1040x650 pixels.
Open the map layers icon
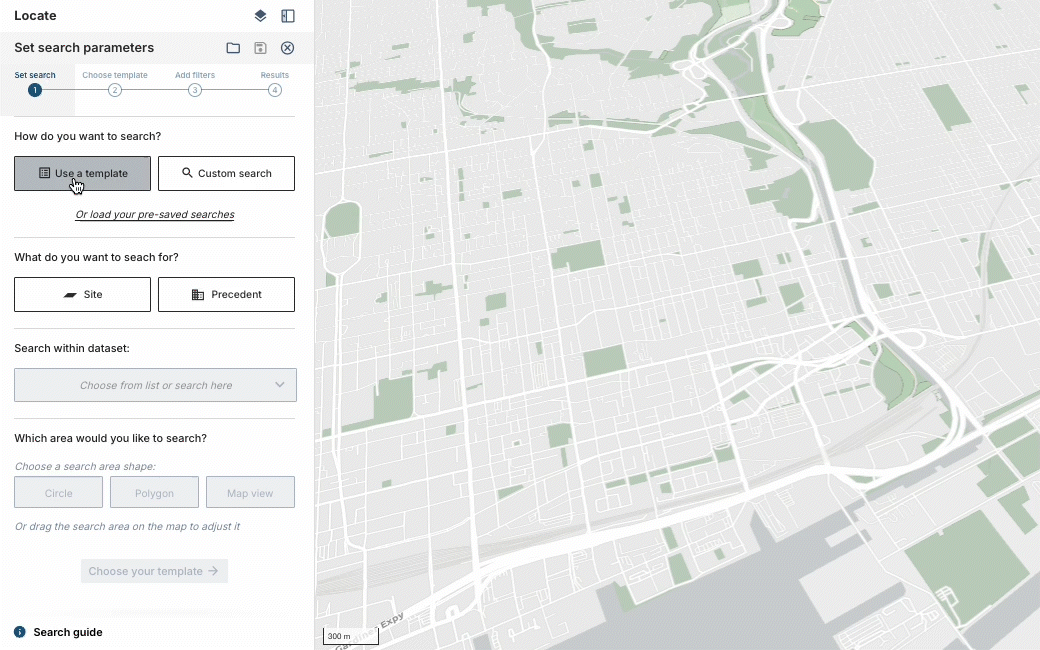260,16
